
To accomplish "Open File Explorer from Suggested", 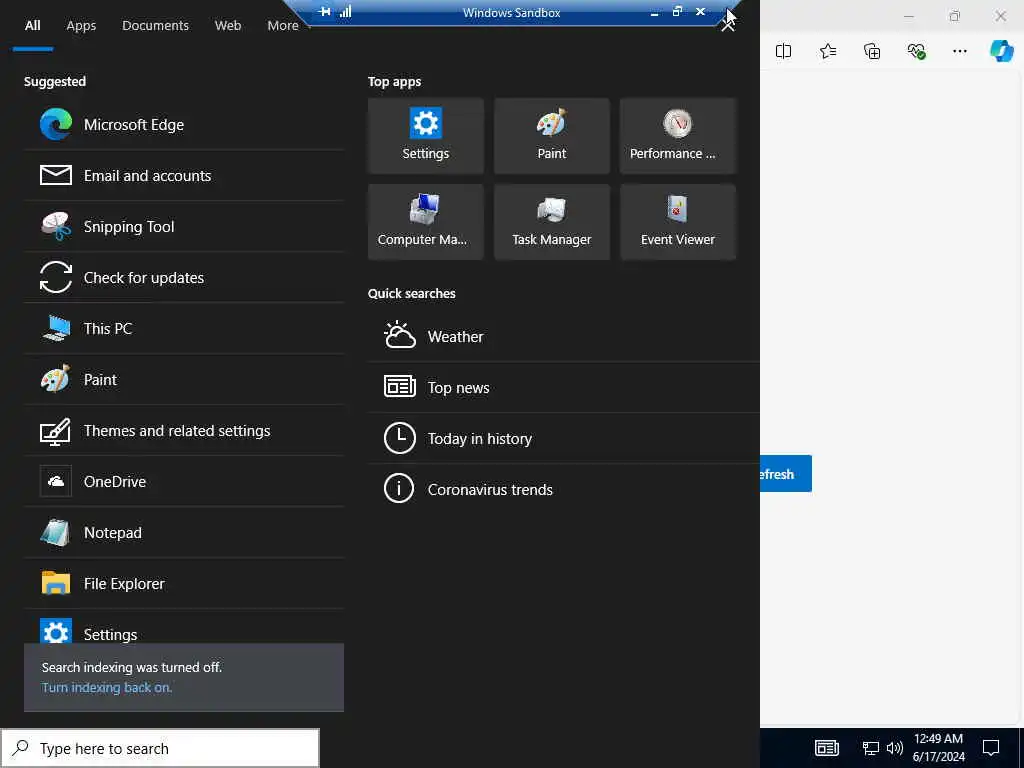I will tap(184, 583).
